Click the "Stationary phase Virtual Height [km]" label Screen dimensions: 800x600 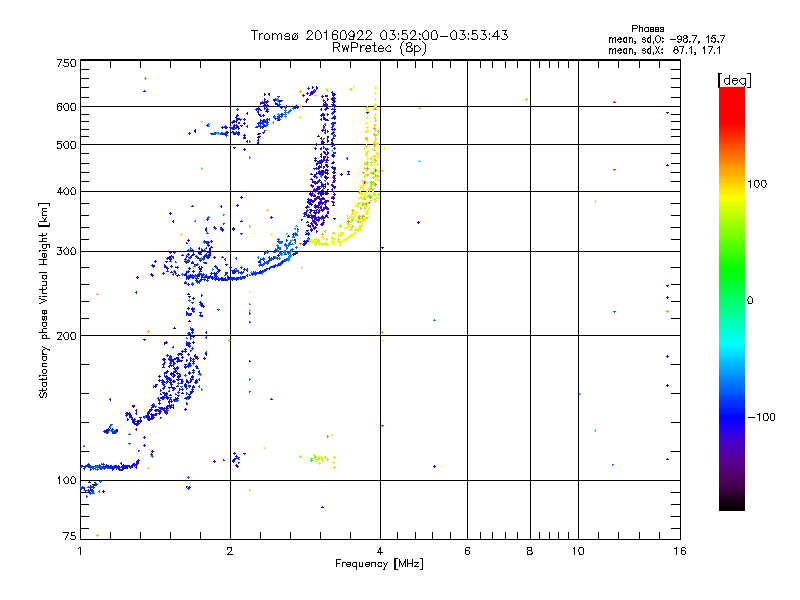[44, 301]
